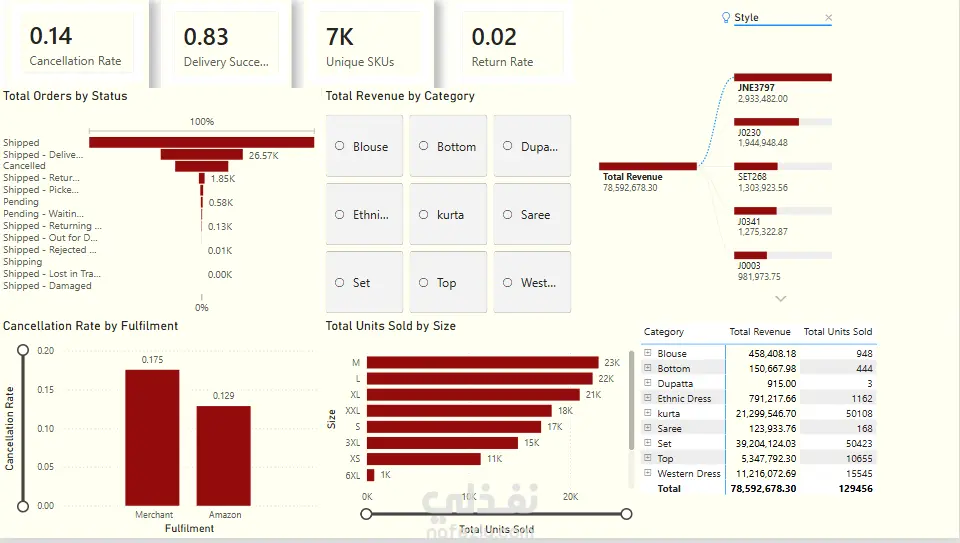Show more styles with the down chevron
Viewport: 960px width, 543px height.
tap(781, 299)
